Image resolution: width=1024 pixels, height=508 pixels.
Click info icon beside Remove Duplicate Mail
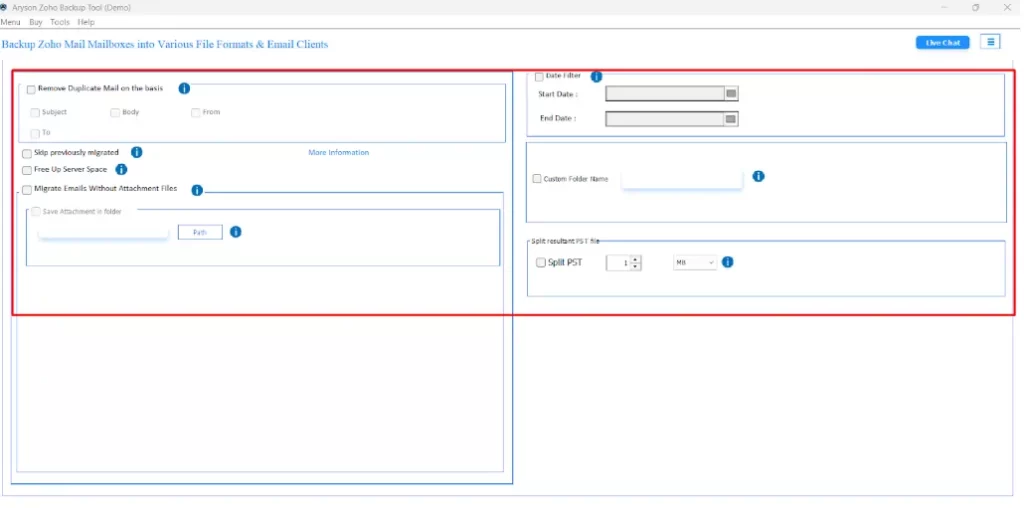[x=184, y=89]
